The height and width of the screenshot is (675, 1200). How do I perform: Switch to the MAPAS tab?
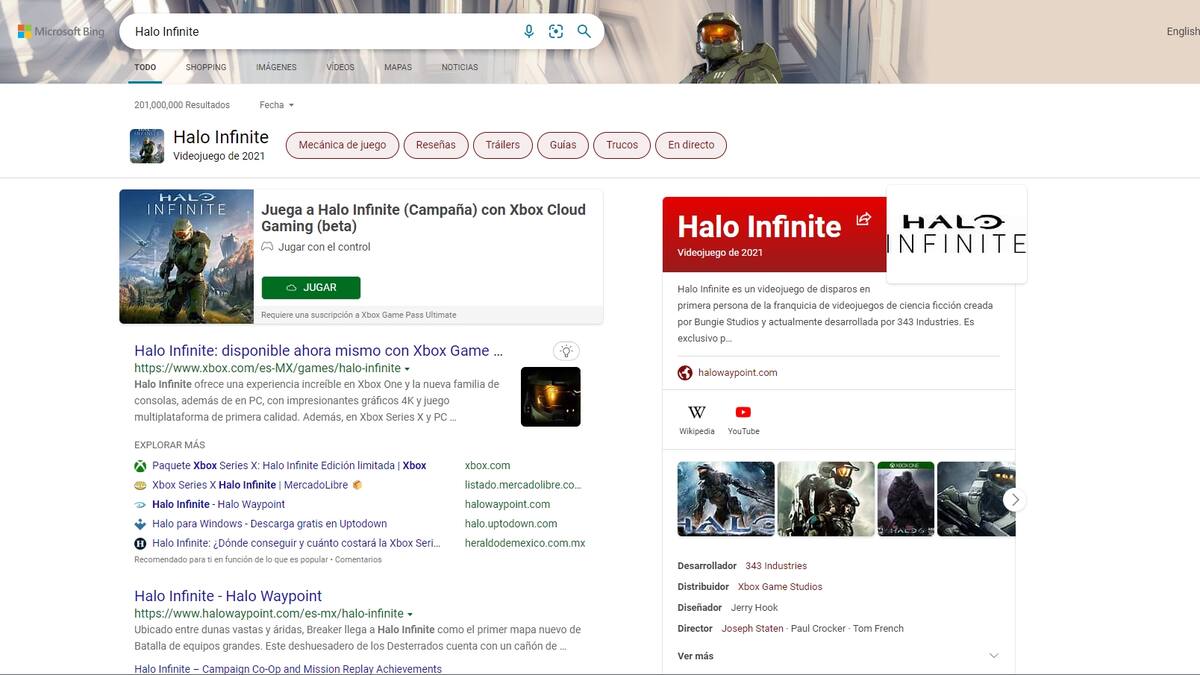(x=398, y=68)
